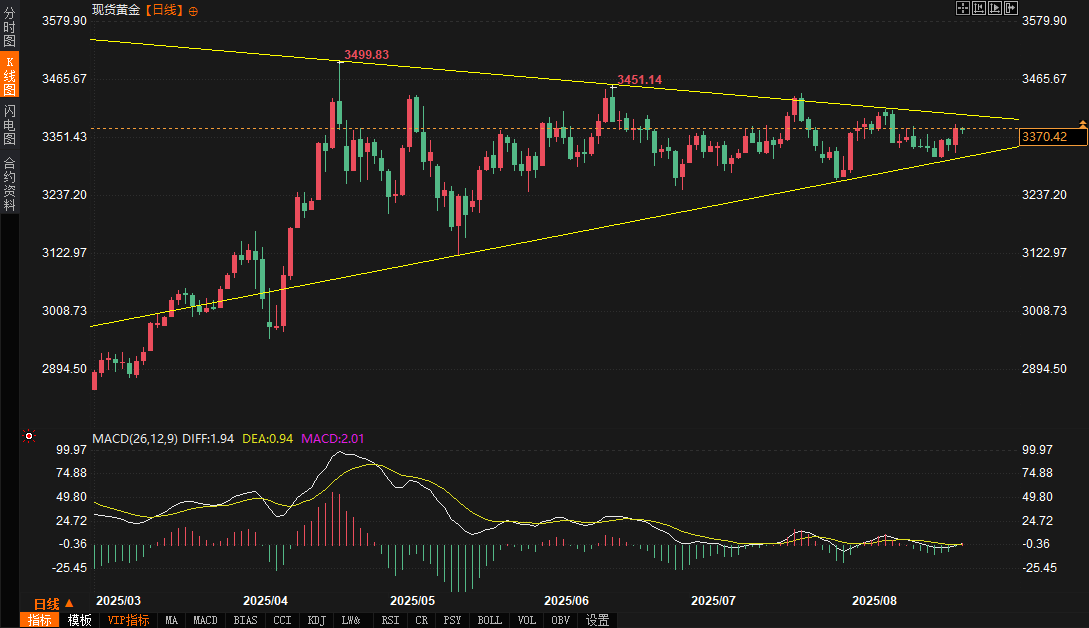Click the 3370.42 current price tag
1089x628 pixels.
(1053, 137)
